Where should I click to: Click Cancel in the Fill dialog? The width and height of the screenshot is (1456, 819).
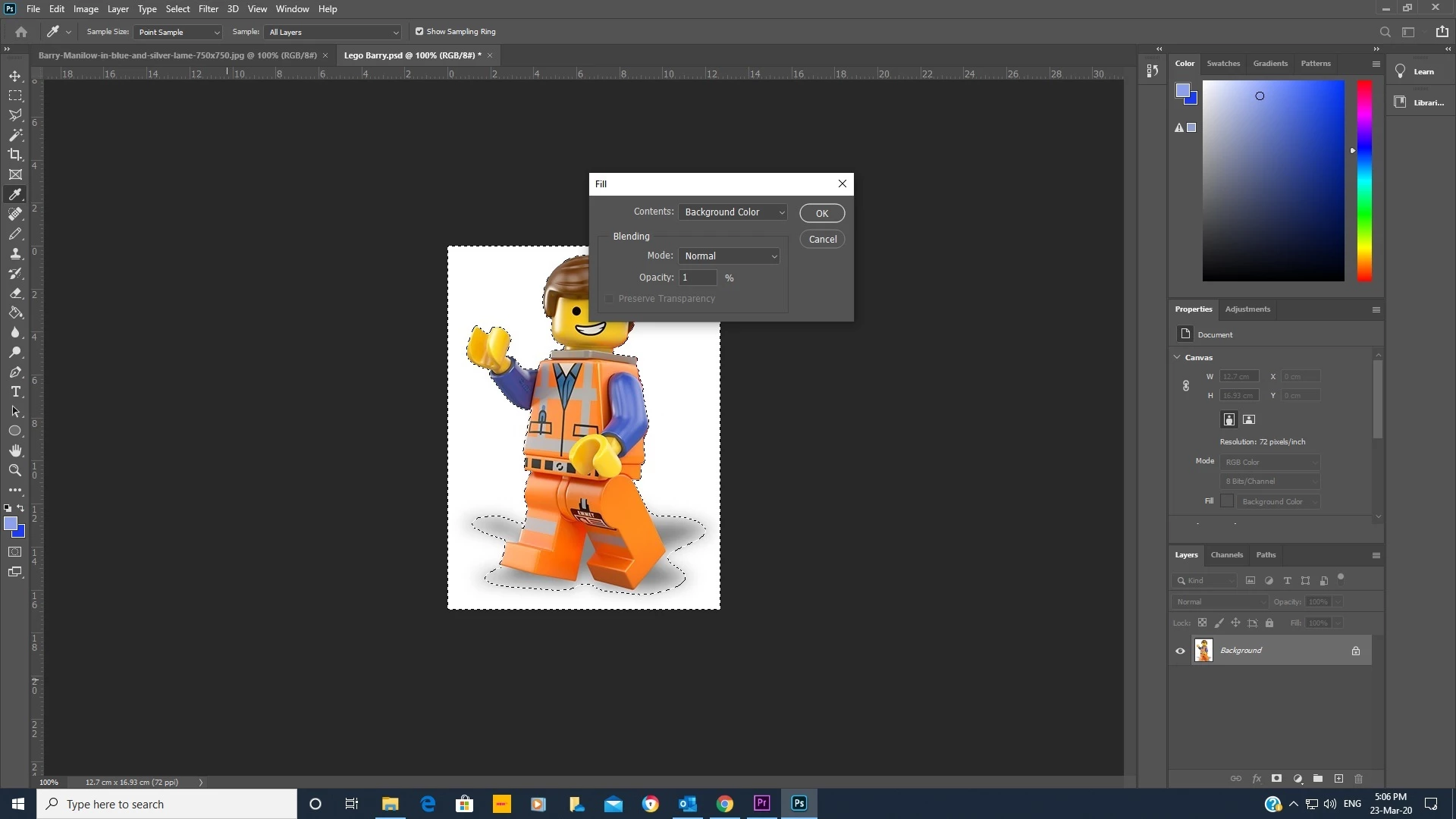[x=822, y=240]
